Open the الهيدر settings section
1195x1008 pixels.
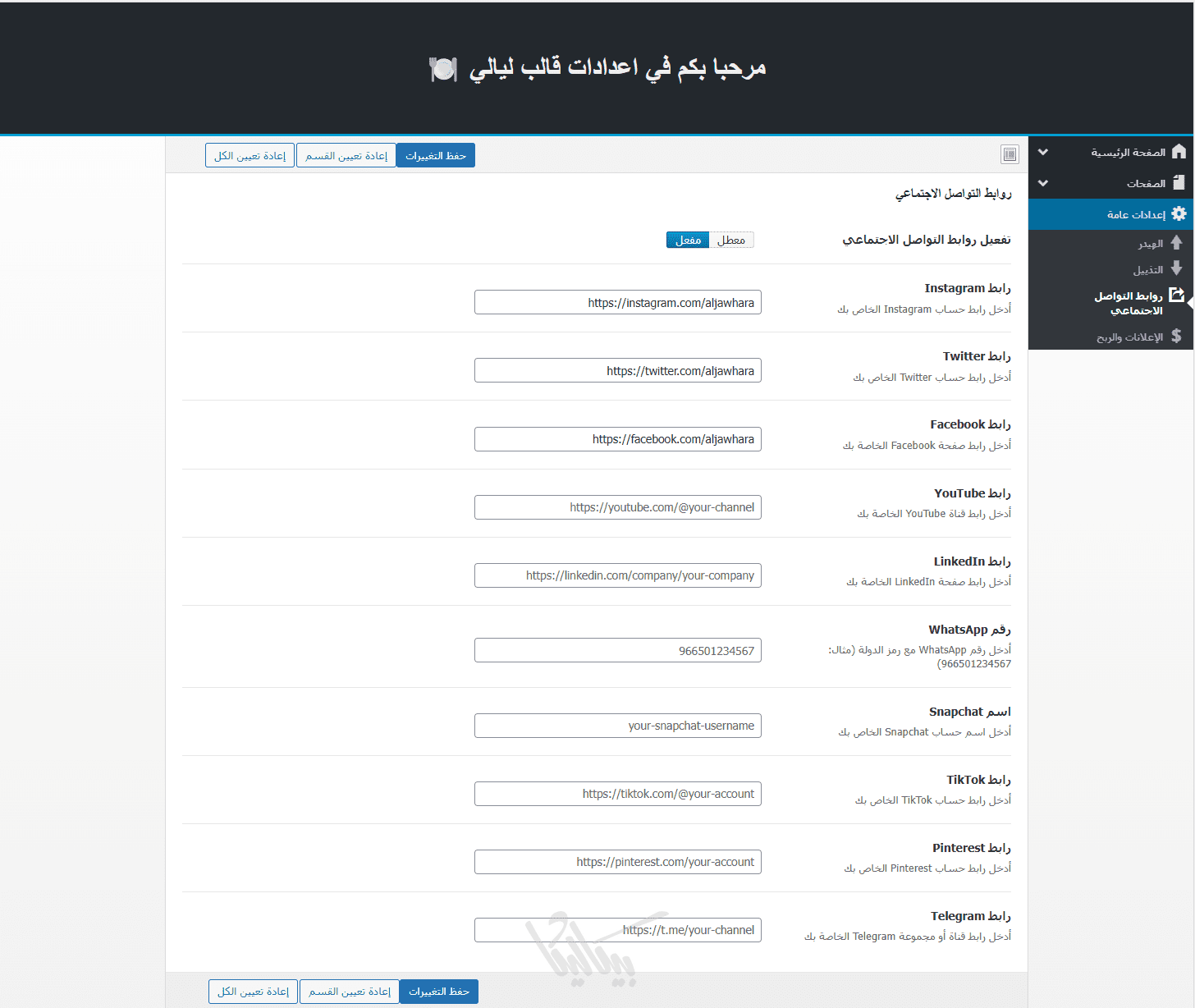pyautogui.click(x=1150, y=244)
